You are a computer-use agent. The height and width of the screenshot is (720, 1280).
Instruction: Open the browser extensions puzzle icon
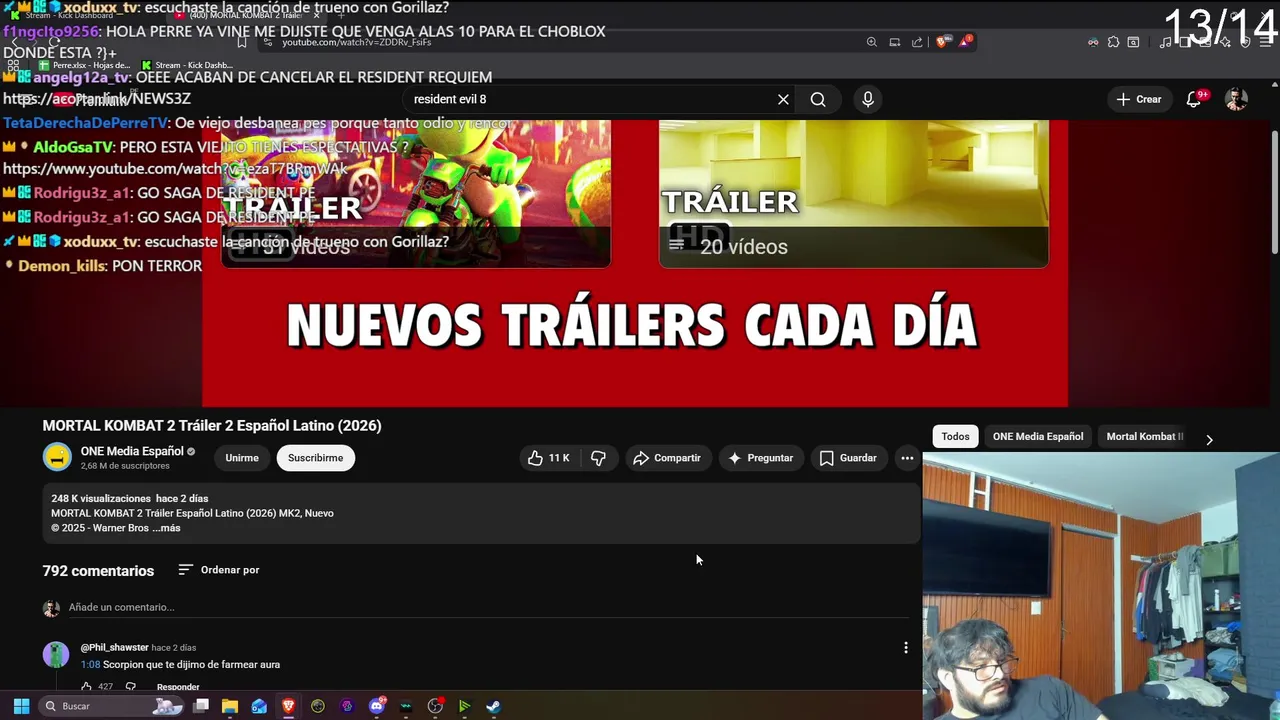click(x=1113, y=42)
